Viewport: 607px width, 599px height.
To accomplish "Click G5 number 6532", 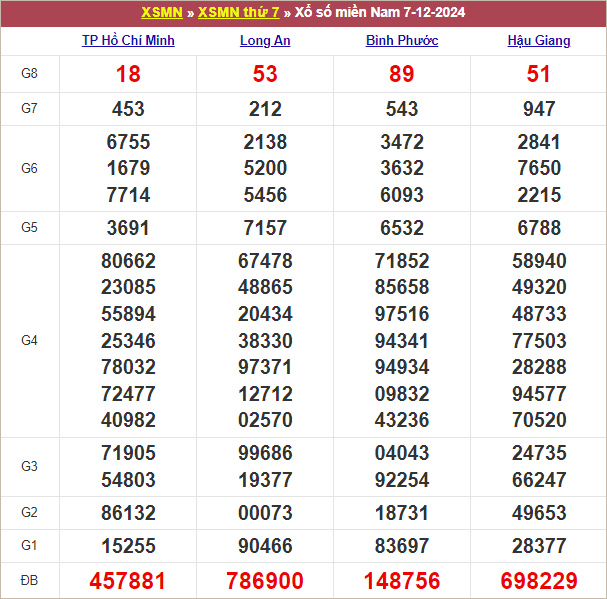I will click(x=402, y=228).
